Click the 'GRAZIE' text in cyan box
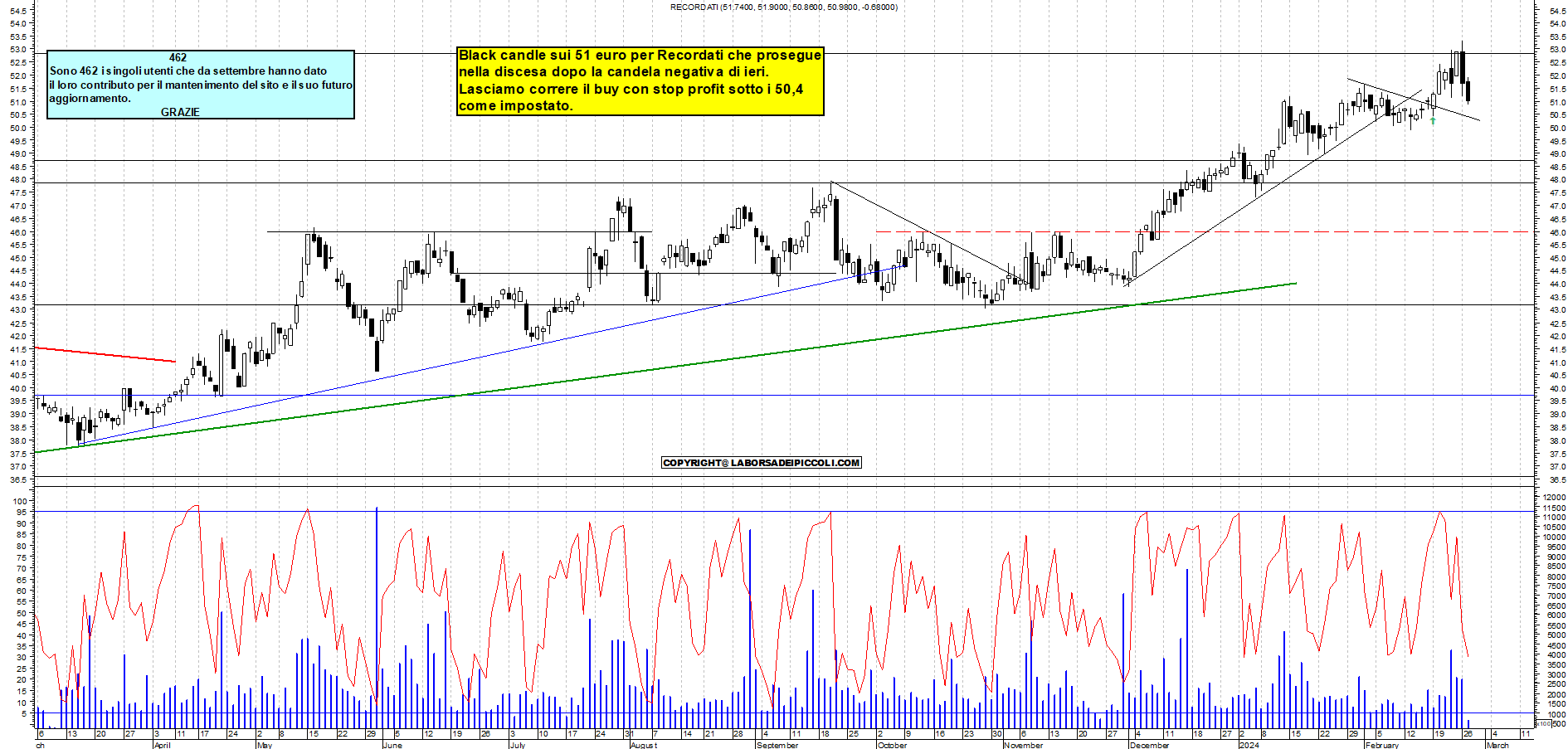 point(180,112)
